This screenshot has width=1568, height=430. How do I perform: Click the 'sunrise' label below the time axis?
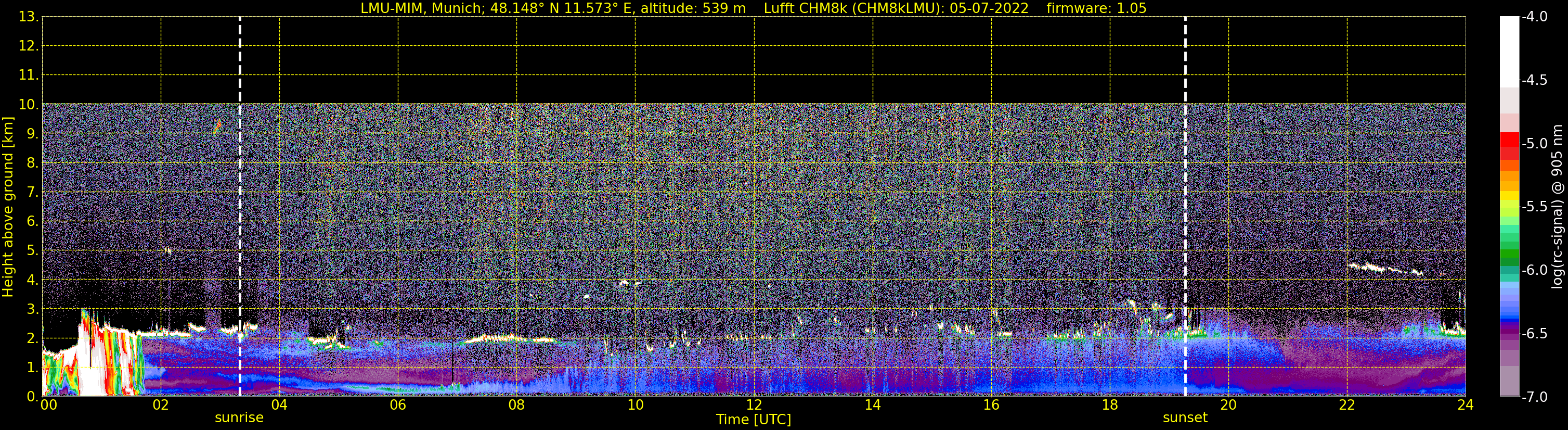click(239, 418)
